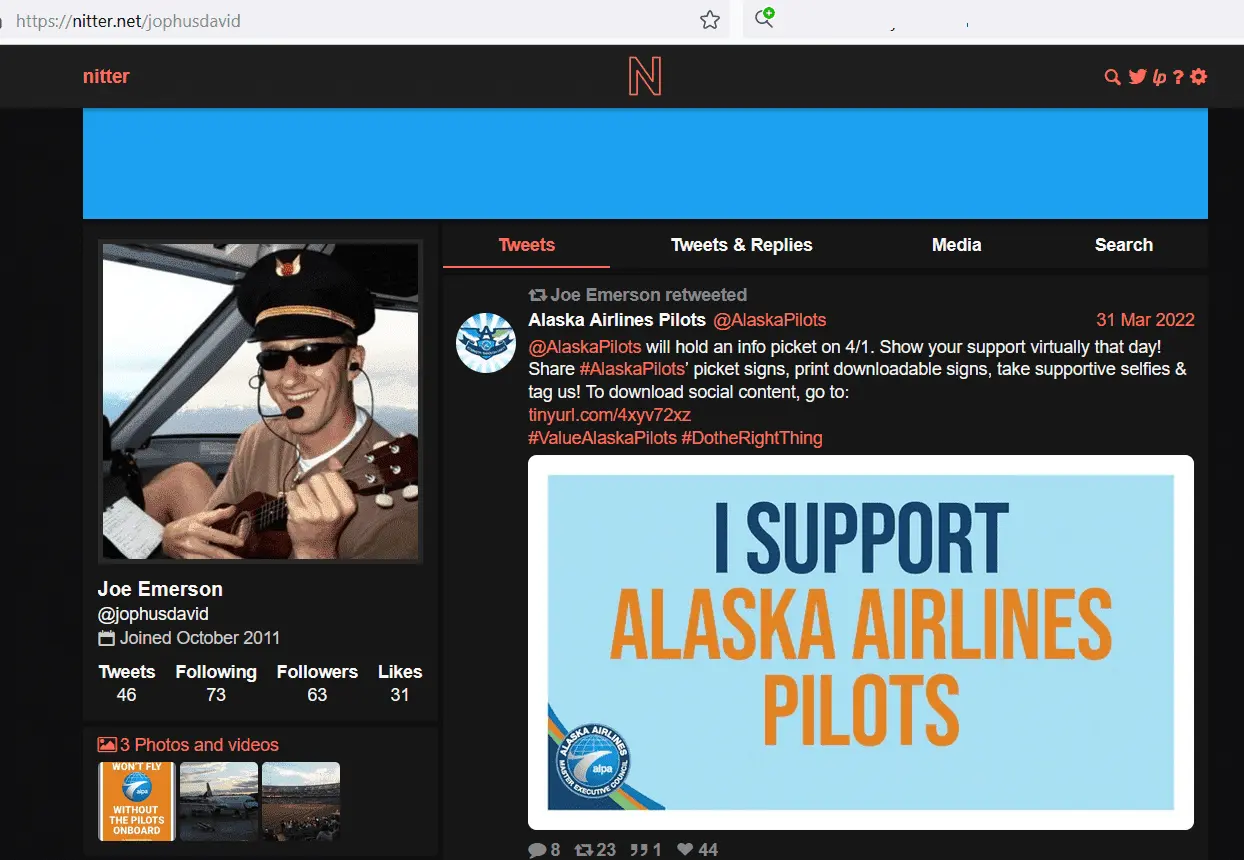Click the Likes count 31
Viewport: 1244px width, 860px height.
point(400,695)
